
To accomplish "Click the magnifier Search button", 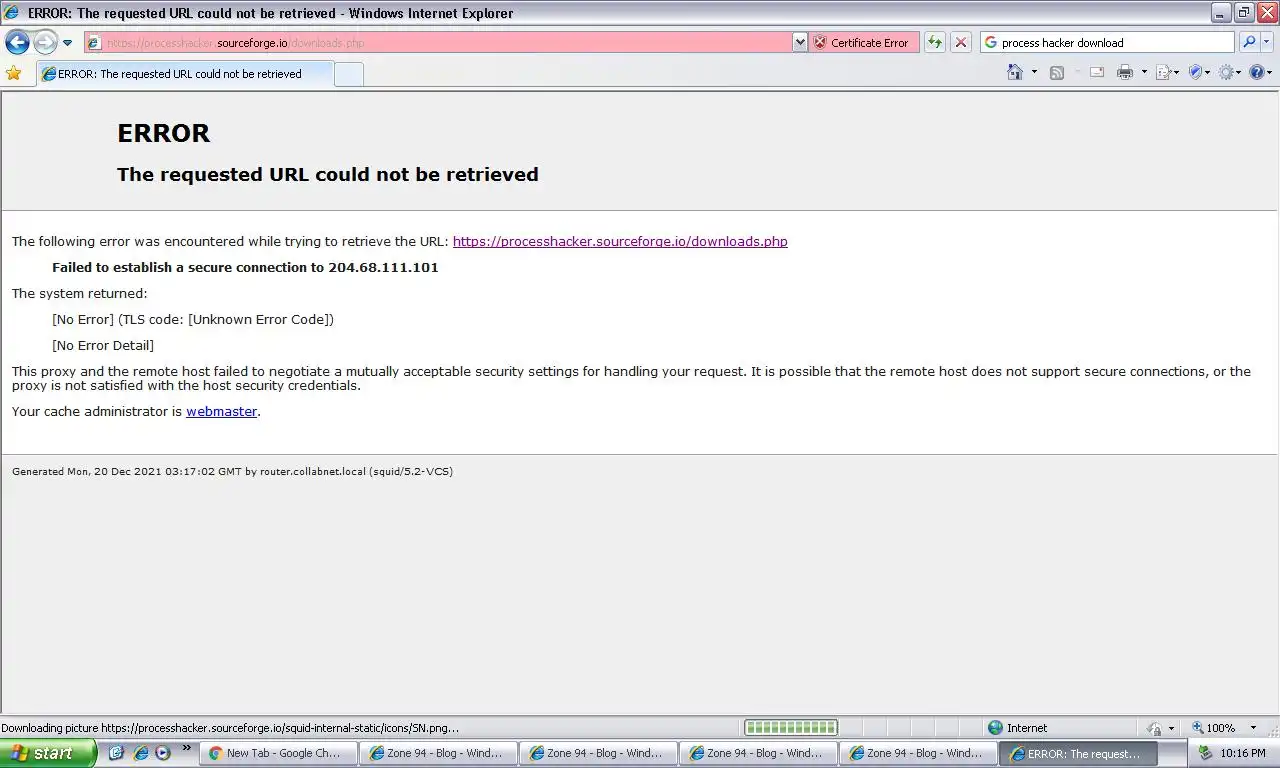I will pyautogui.click(x=1248, y=42).
